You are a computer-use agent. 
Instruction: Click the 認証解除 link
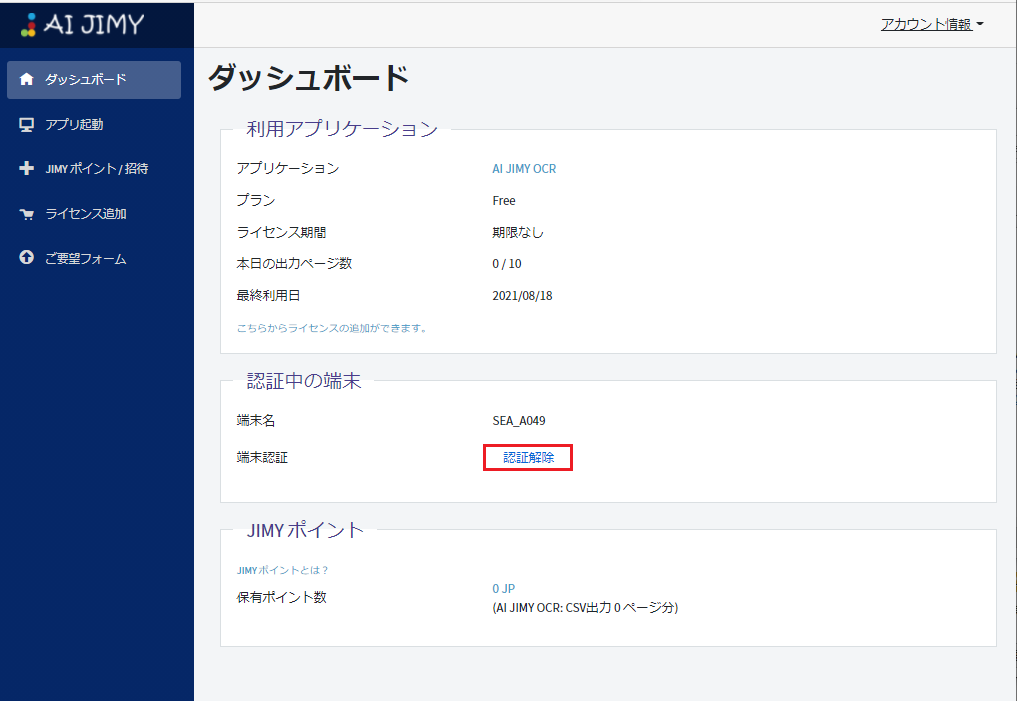[x=528, y=458]
